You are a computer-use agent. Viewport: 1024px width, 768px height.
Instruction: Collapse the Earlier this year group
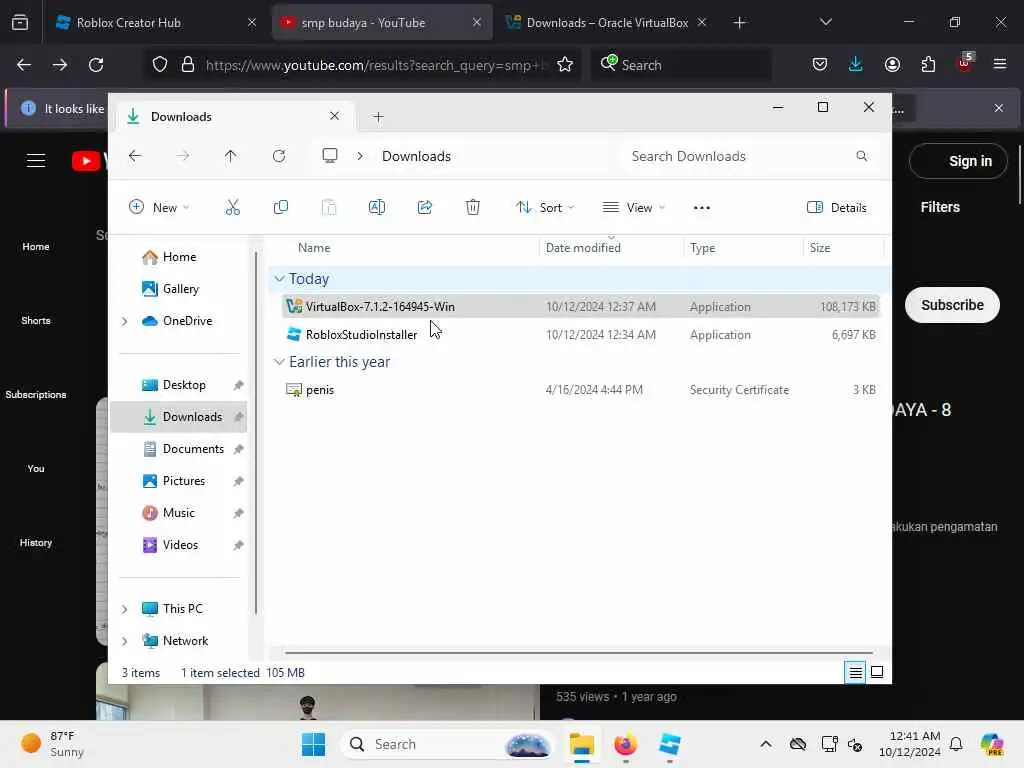pyautogui.click(x=280, y=362)
